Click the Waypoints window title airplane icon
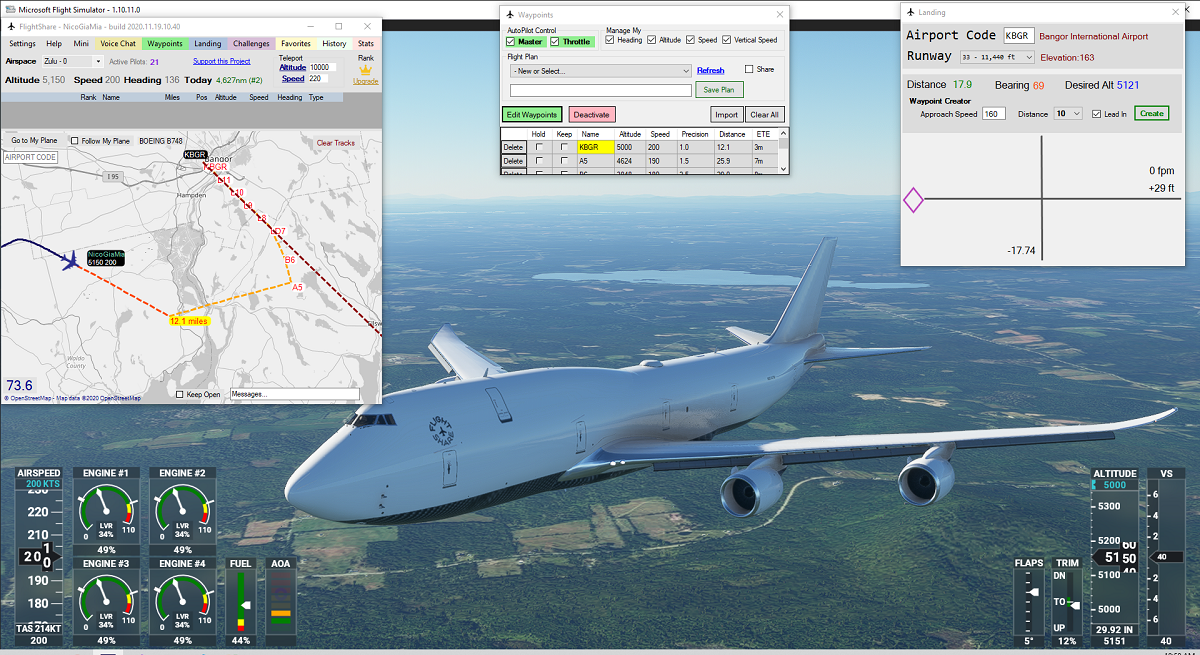This screenshot has width=1200, height=655. 510,15
